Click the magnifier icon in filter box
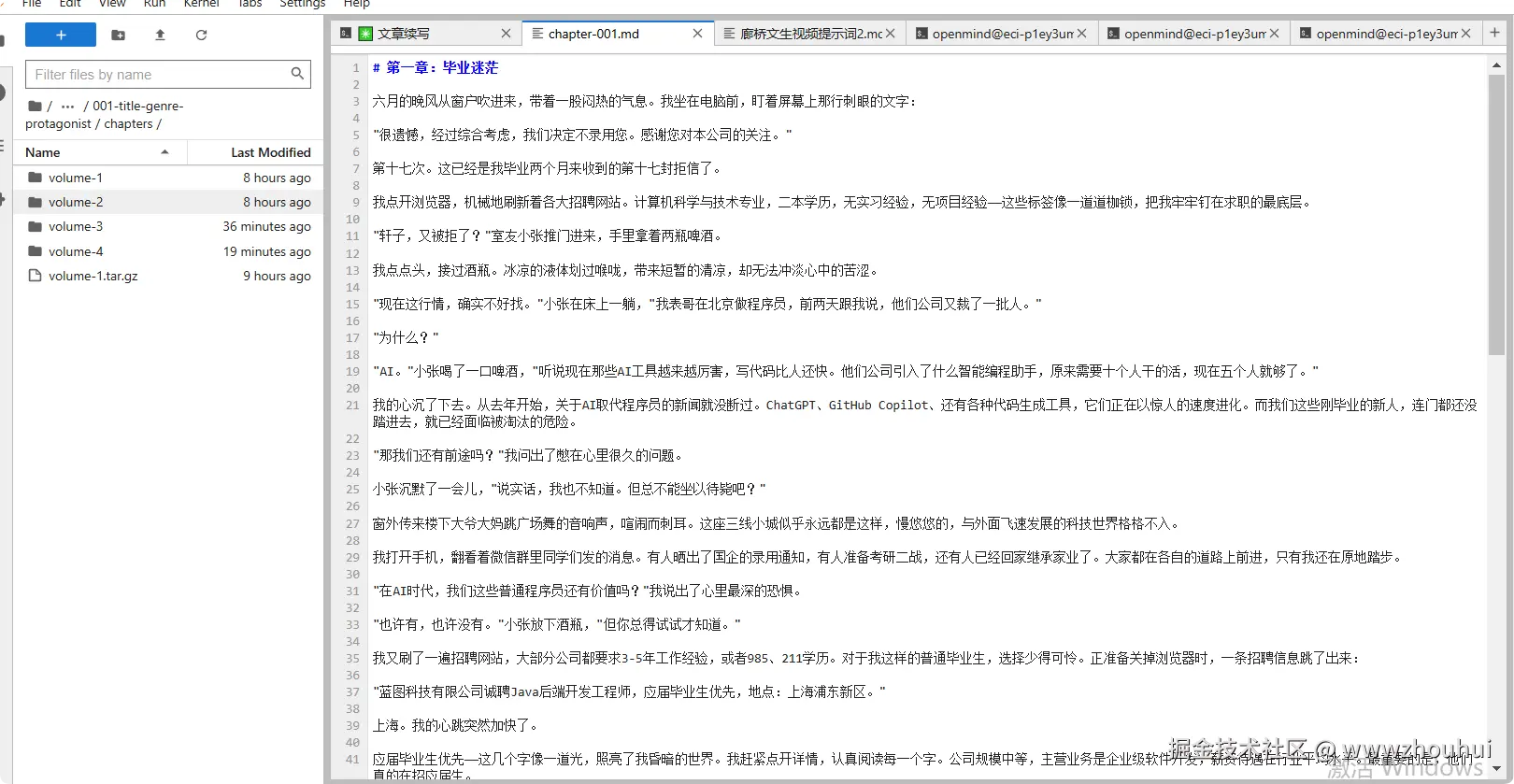The height and width of the screenshot is (784, 1514). point(297,74)
